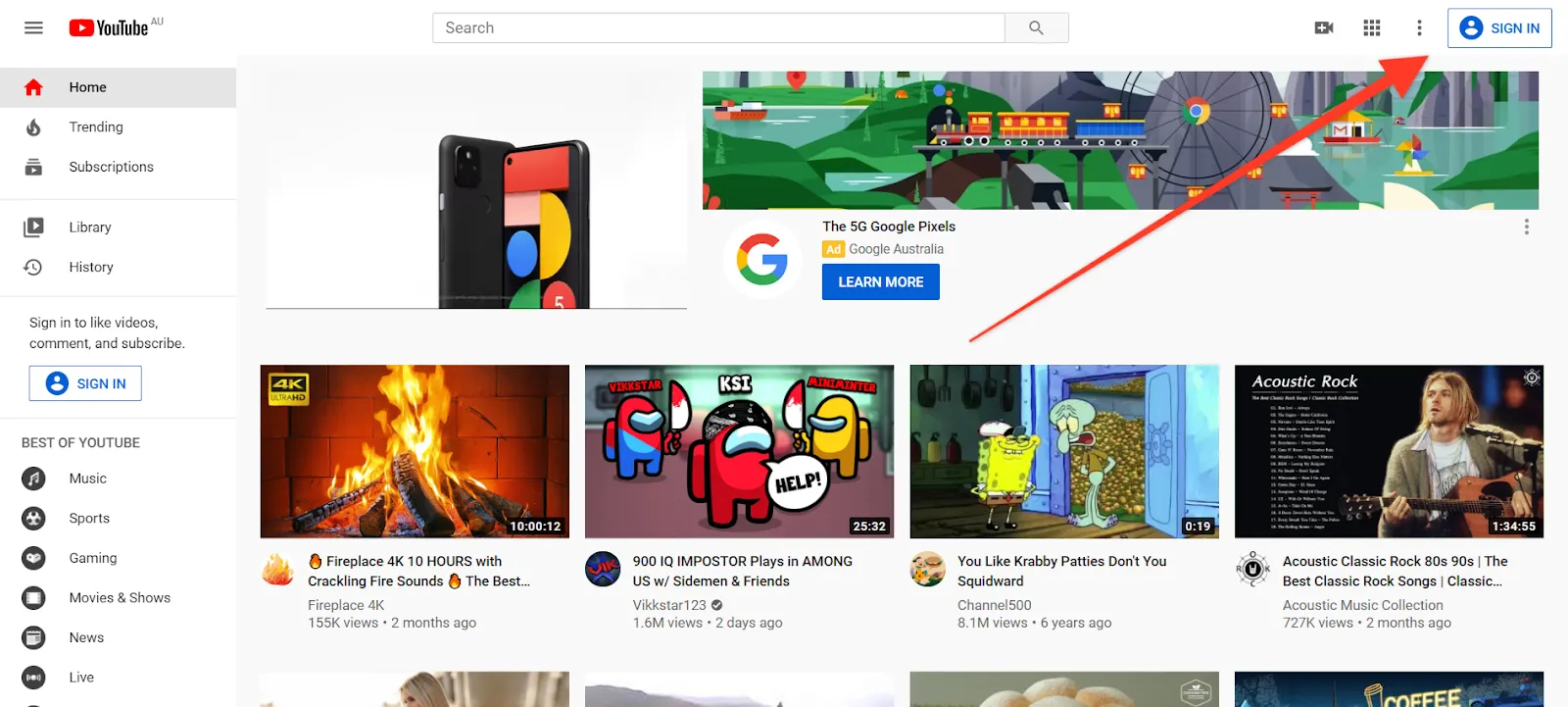Open Channel500 channel avatar
Viewport: 1568px width, 707px height.
[927, 569]
